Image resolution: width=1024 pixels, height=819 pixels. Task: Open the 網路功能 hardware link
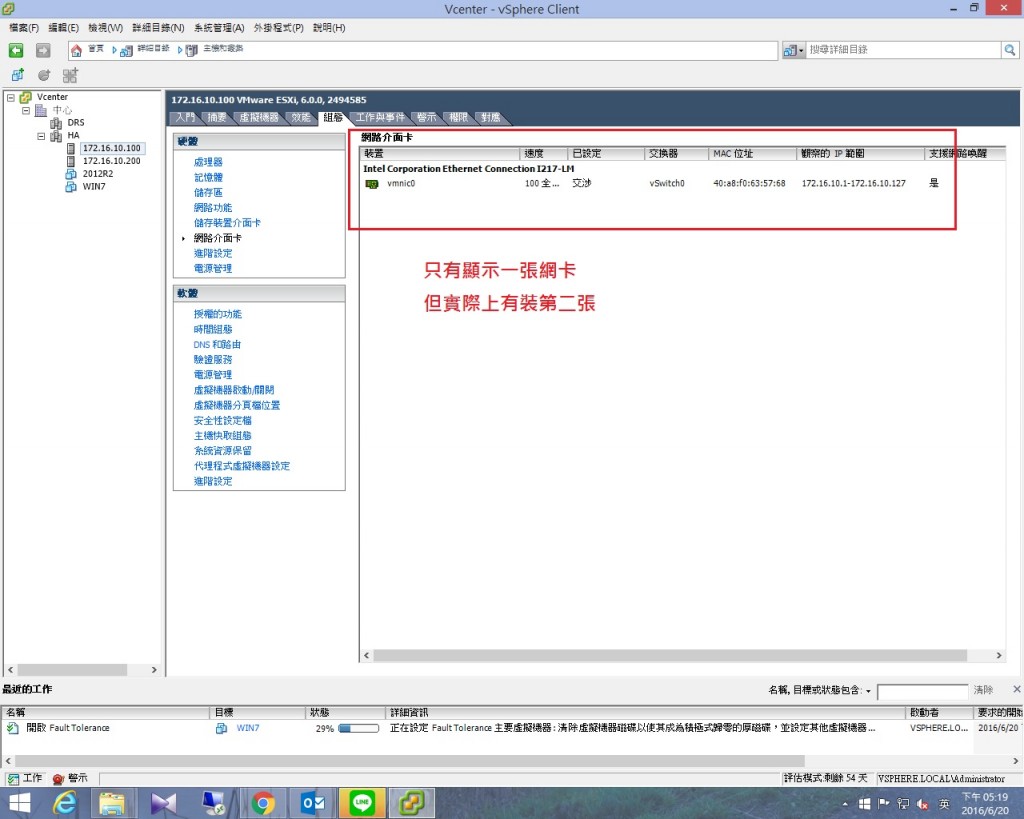click(212, 208)
